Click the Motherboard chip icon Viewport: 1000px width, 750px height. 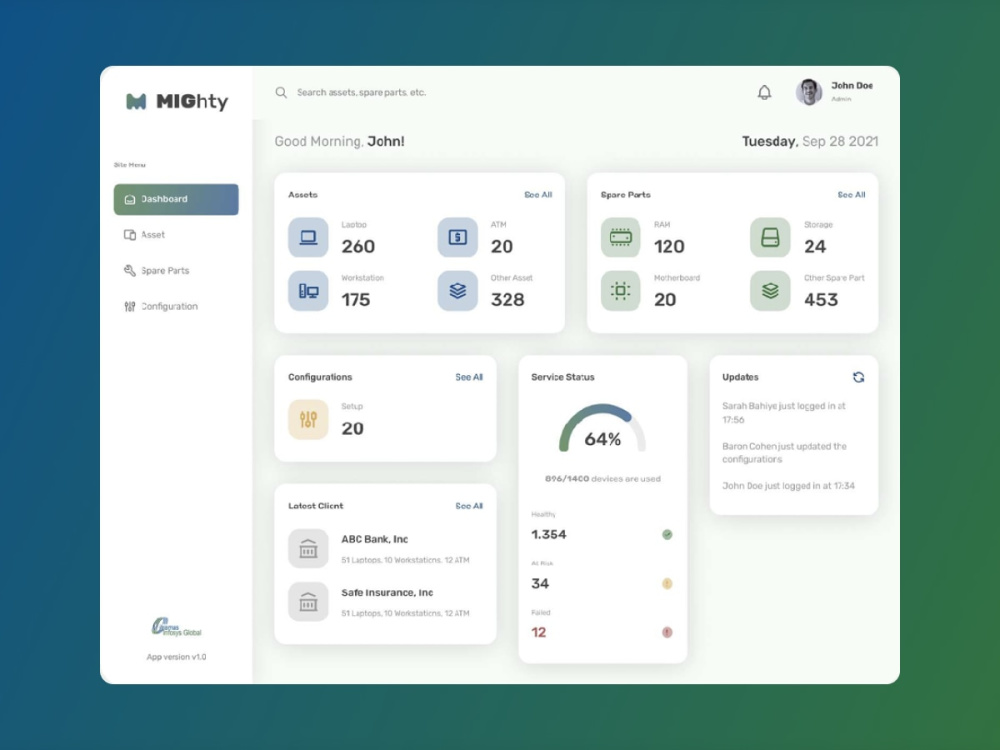(x=621, y=291)
